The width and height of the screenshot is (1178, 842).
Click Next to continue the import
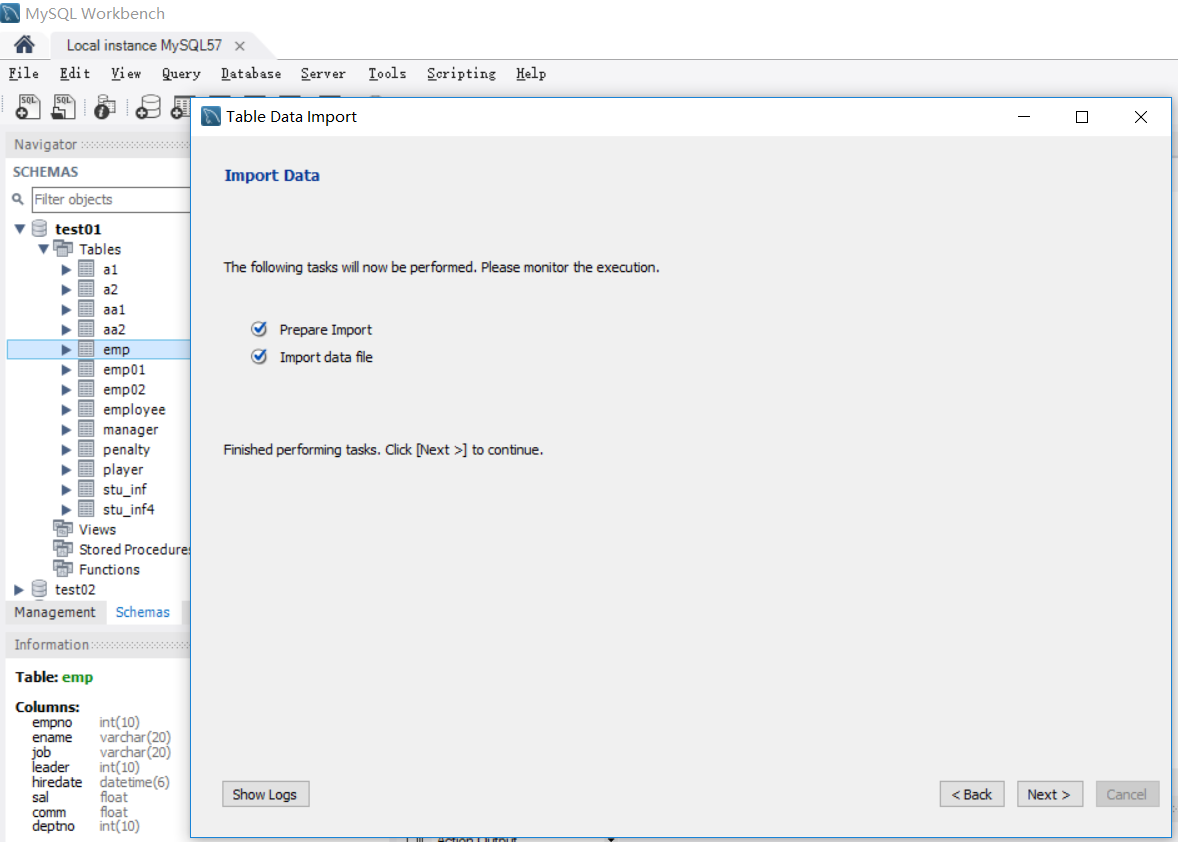click(x=1050, y=794)
